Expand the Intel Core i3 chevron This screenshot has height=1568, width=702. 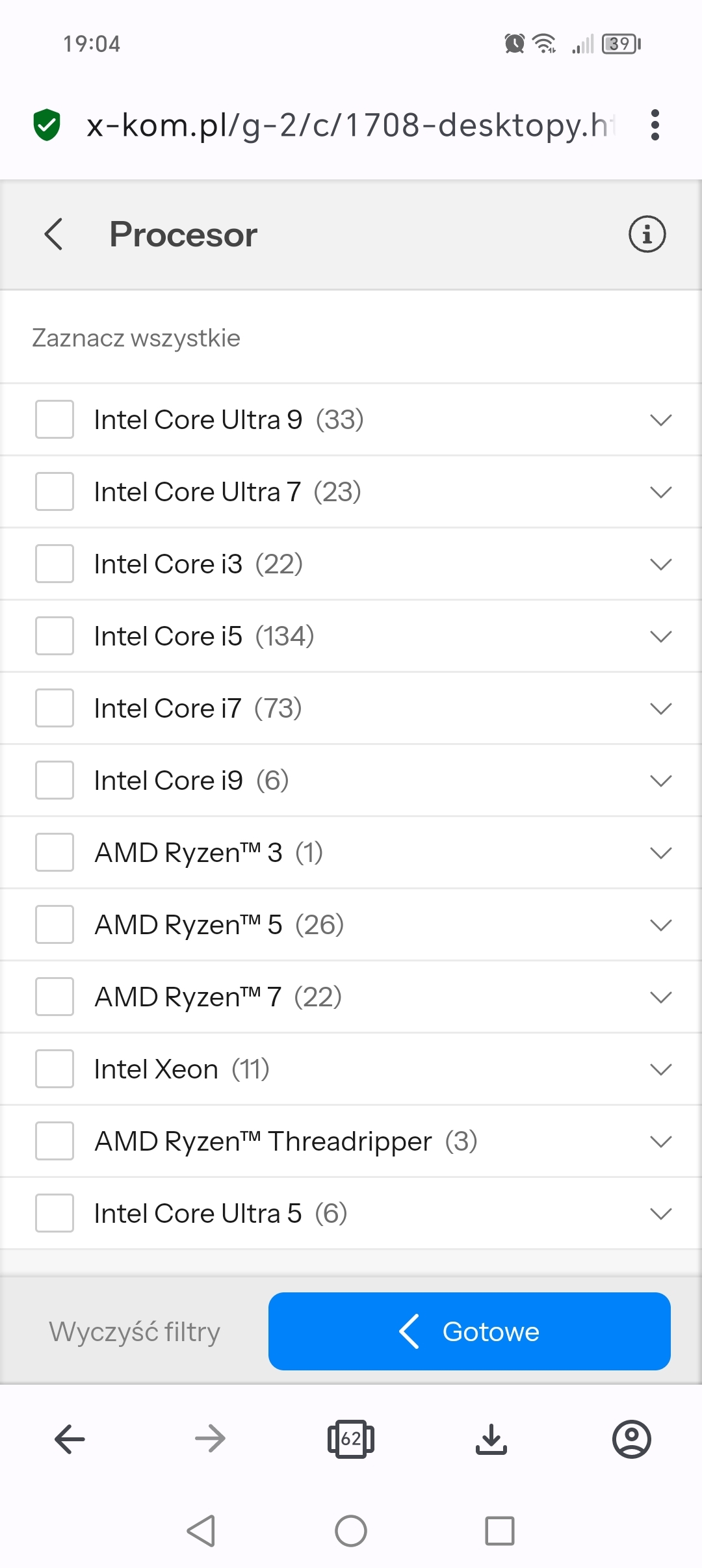660,564
